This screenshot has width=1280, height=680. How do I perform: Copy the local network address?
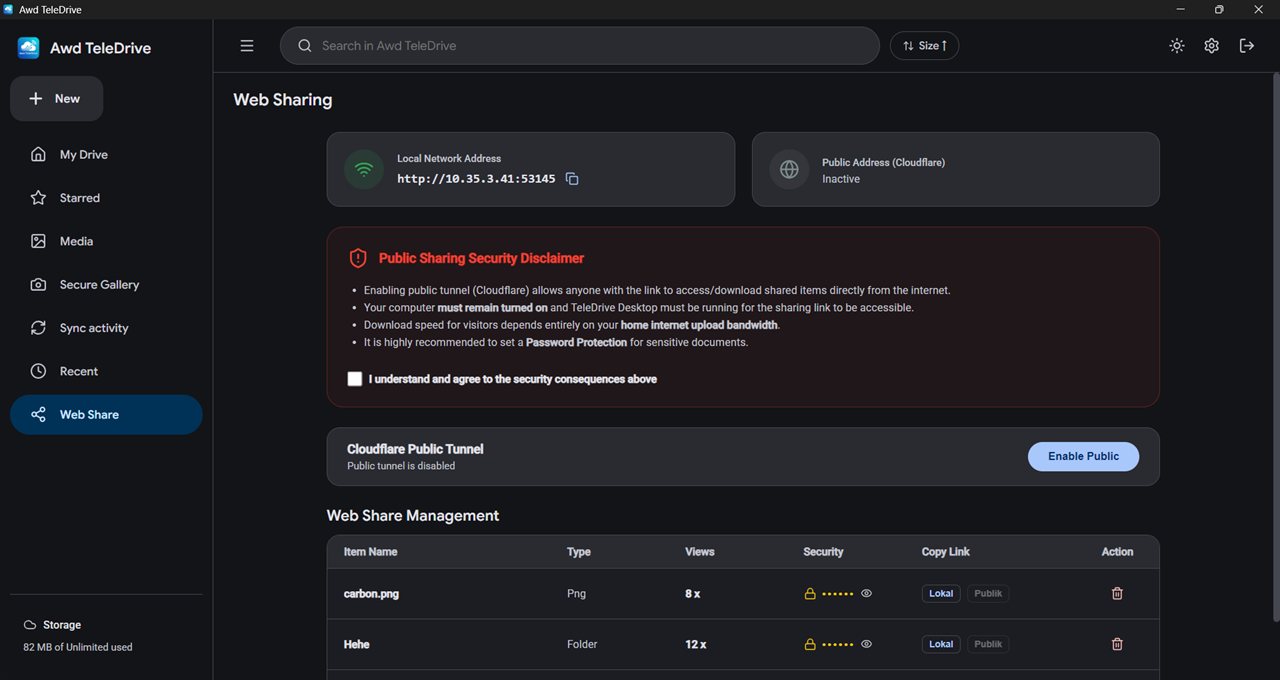572,179
